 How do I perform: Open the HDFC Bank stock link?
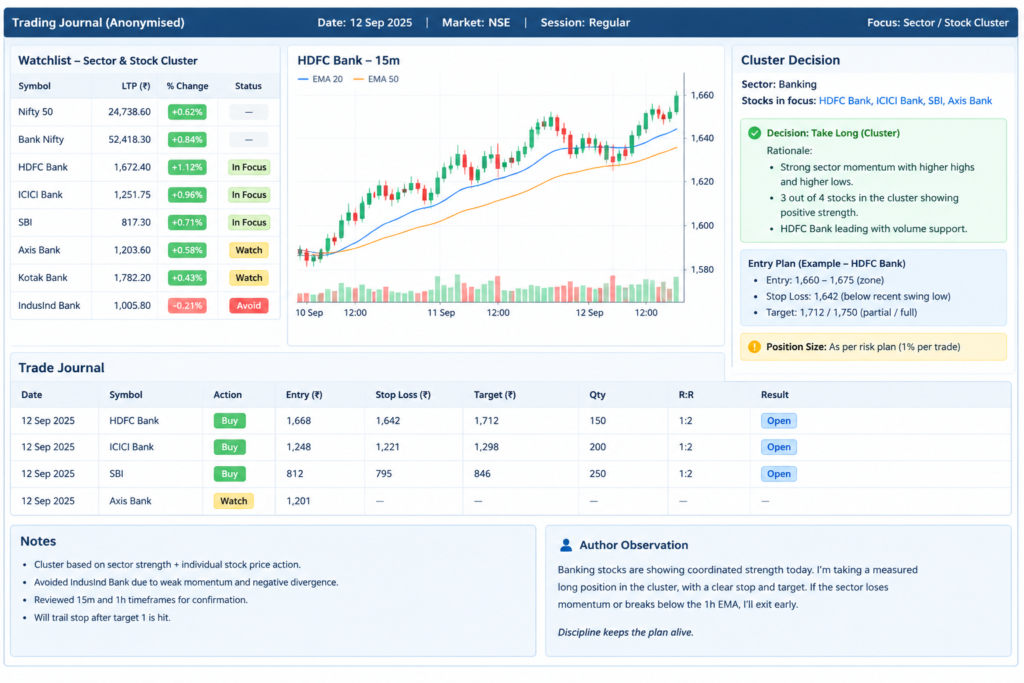844,101
